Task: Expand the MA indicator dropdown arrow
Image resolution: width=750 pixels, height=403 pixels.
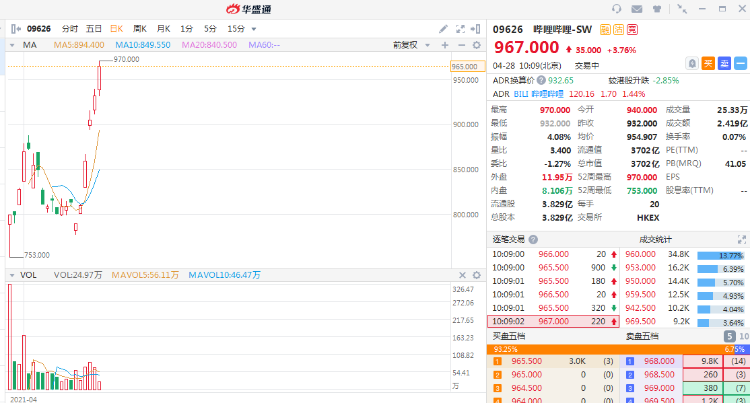Action: pyautogui.click(x=13, y=45)
